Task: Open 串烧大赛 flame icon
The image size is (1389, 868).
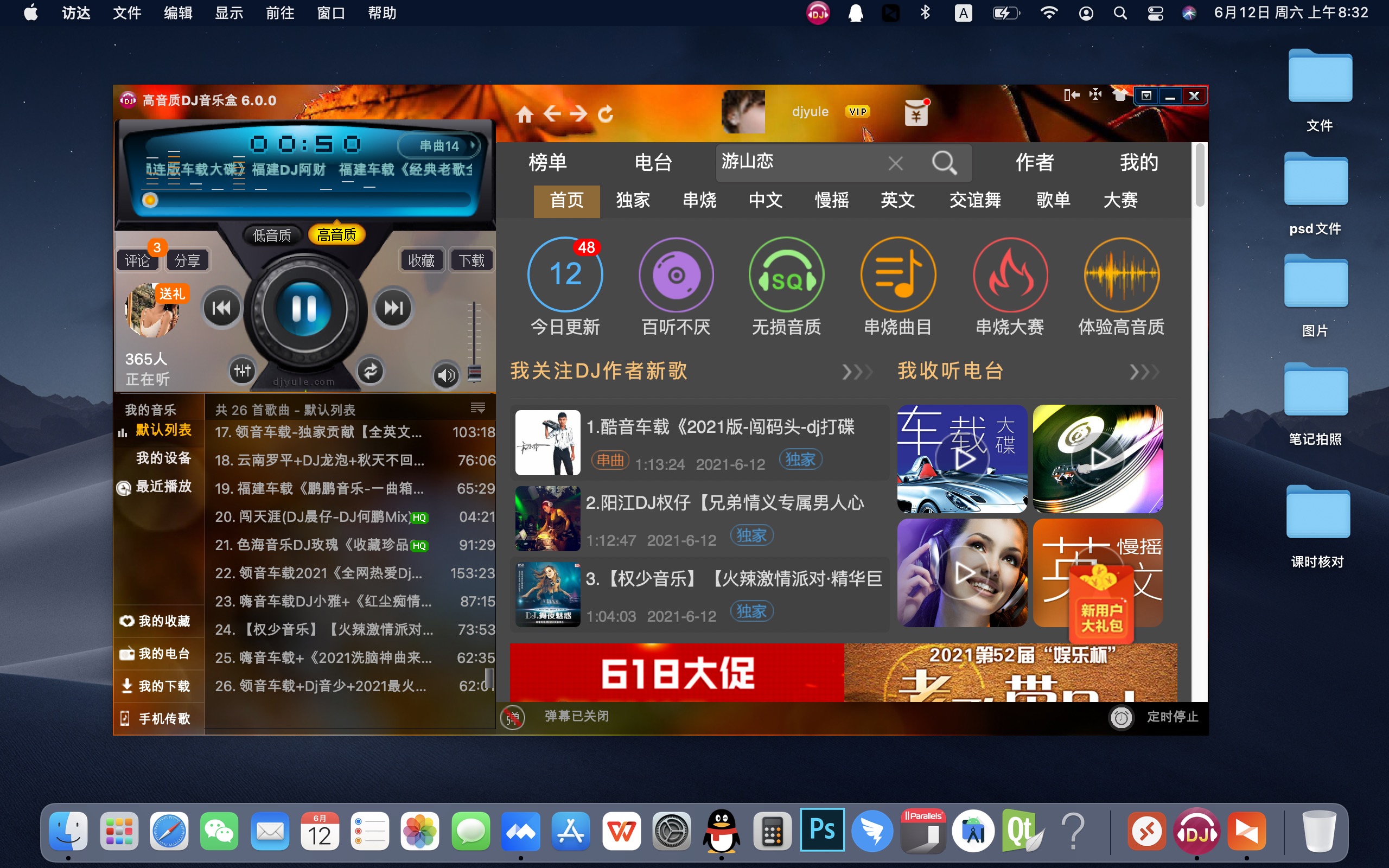Action: point(1010,275)
